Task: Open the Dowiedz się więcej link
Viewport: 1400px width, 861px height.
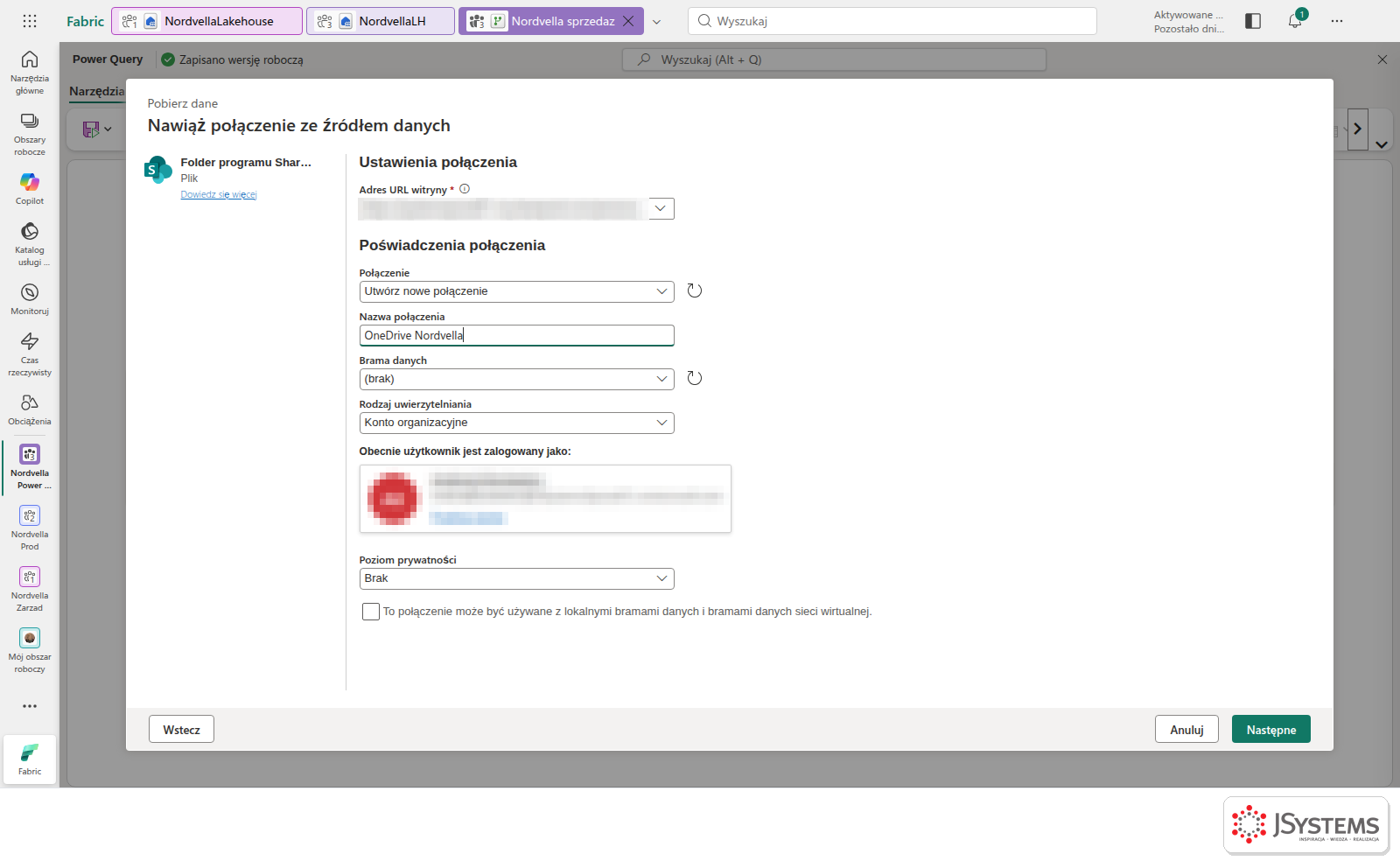Action: (x=219, y=194)
